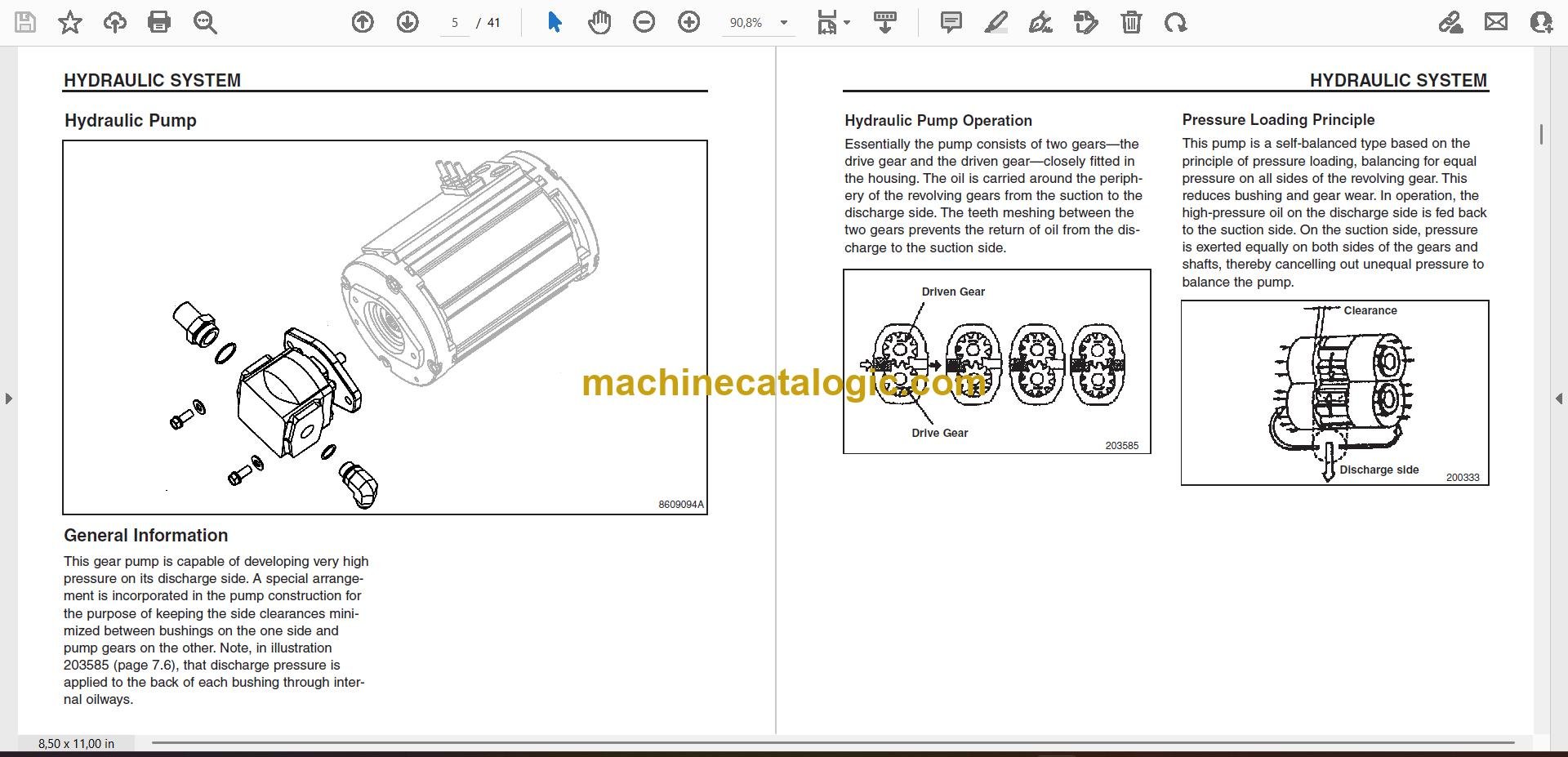Click the 'General Information' heading
The height and width of the screenshot is (757, 1568).
click(x=146, y=536)
